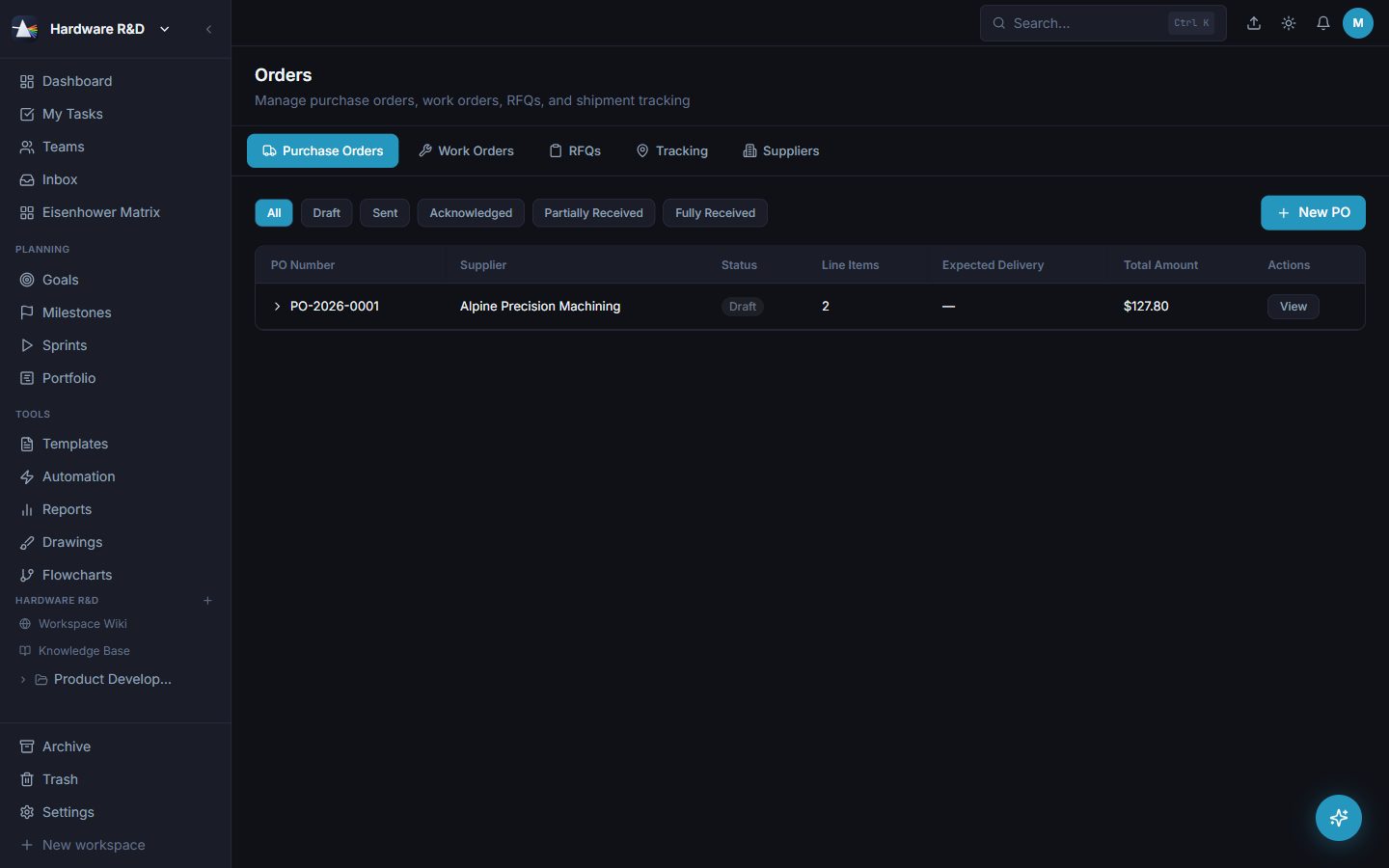The image size is (1389, 868).
Task: Filter orders by Draft
Action: [x=326, y=213]
